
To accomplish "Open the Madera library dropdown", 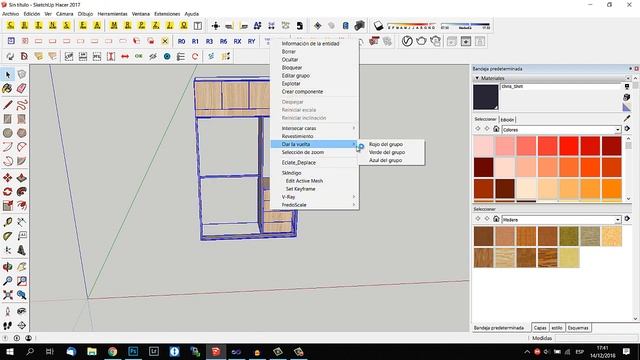I will click(561, 220).
